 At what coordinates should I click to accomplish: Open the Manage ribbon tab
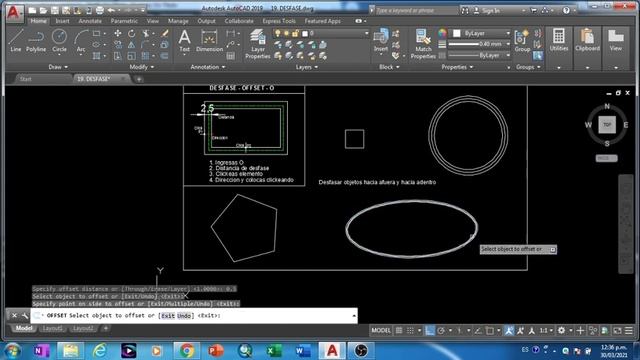tap(178, 21)
